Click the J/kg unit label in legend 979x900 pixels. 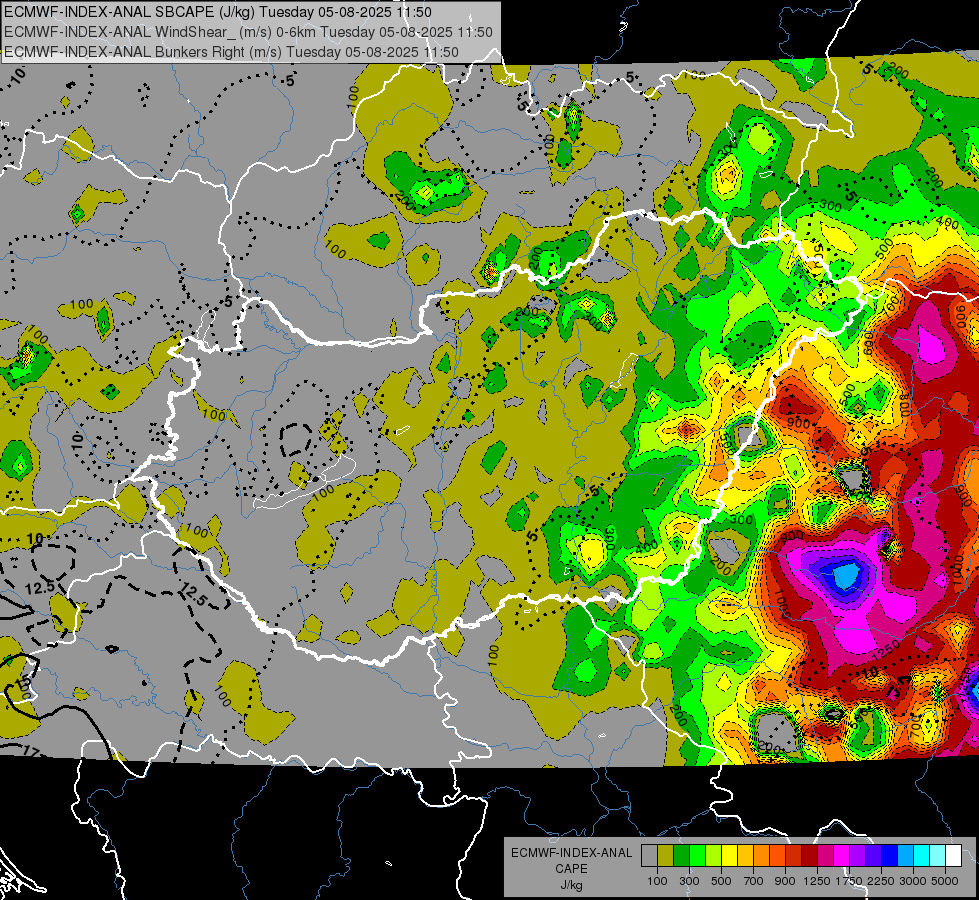571,885
